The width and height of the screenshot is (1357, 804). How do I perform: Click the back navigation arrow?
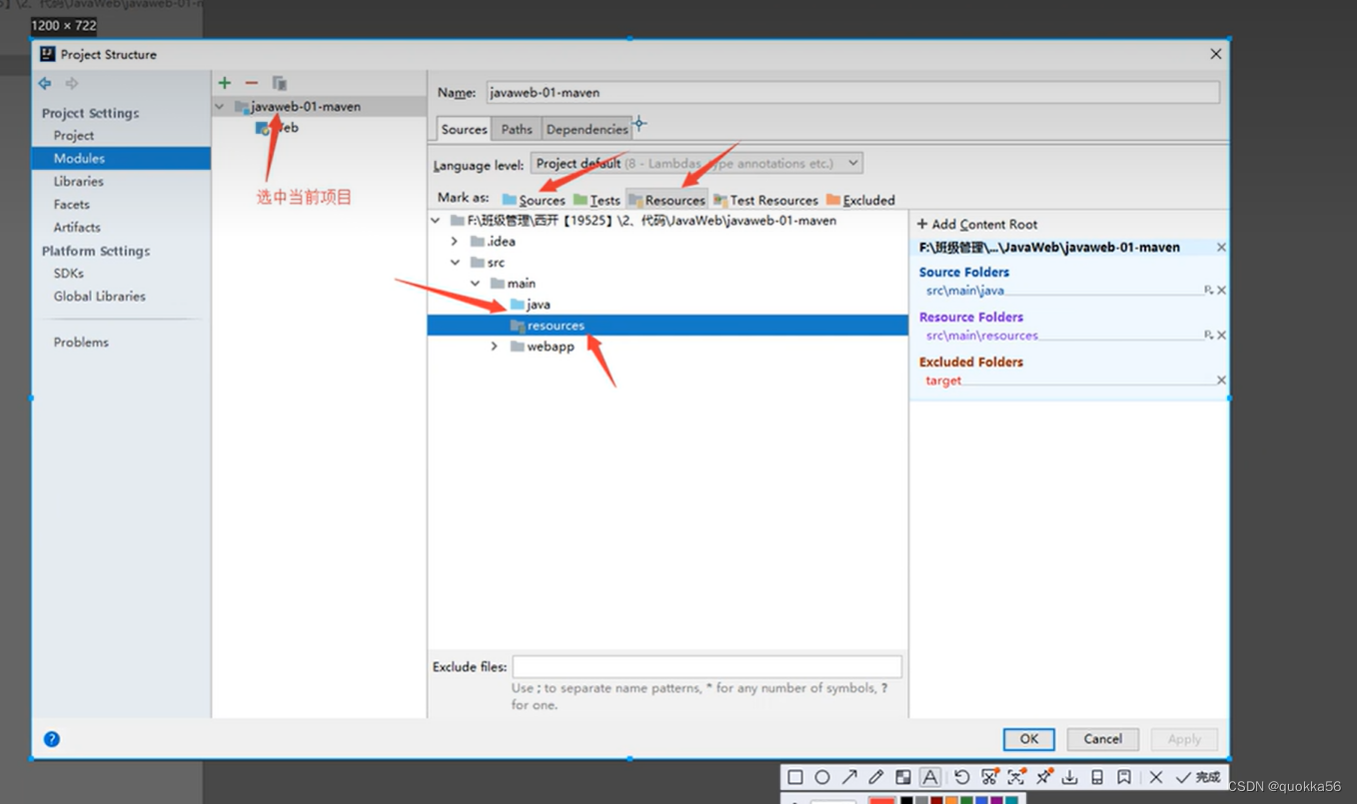(45, 83)
